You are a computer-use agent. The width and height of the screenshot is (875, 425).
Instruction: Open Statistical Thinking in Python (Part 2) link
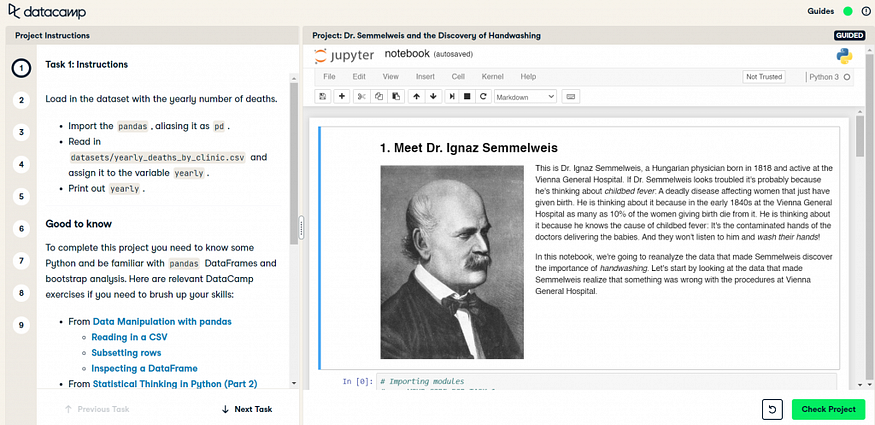click(175, 384)
